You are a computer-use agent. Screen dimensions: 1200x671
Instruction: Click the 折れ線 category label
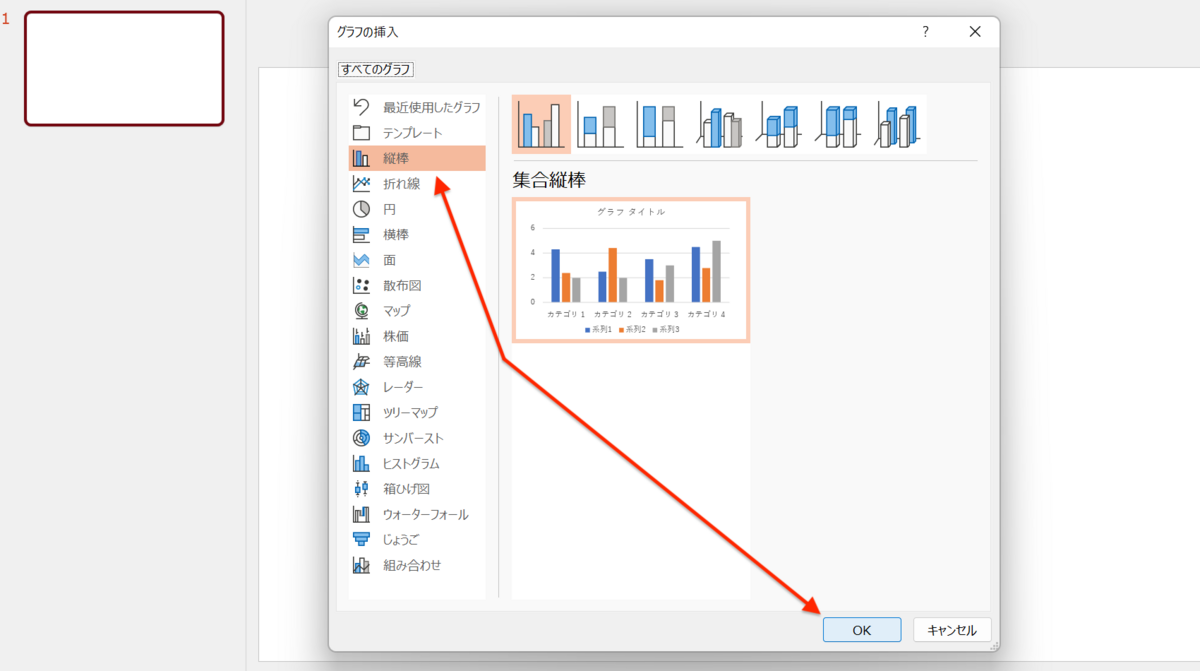(x=402, y=184)
